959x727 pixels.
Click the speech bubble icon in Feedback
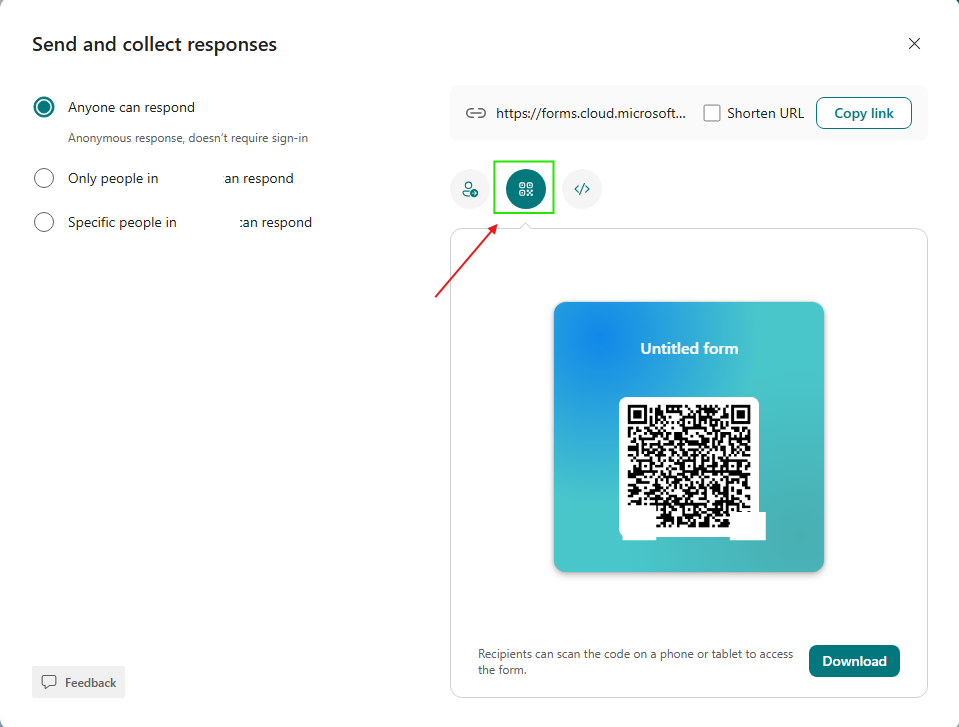[x=49, y=682]
